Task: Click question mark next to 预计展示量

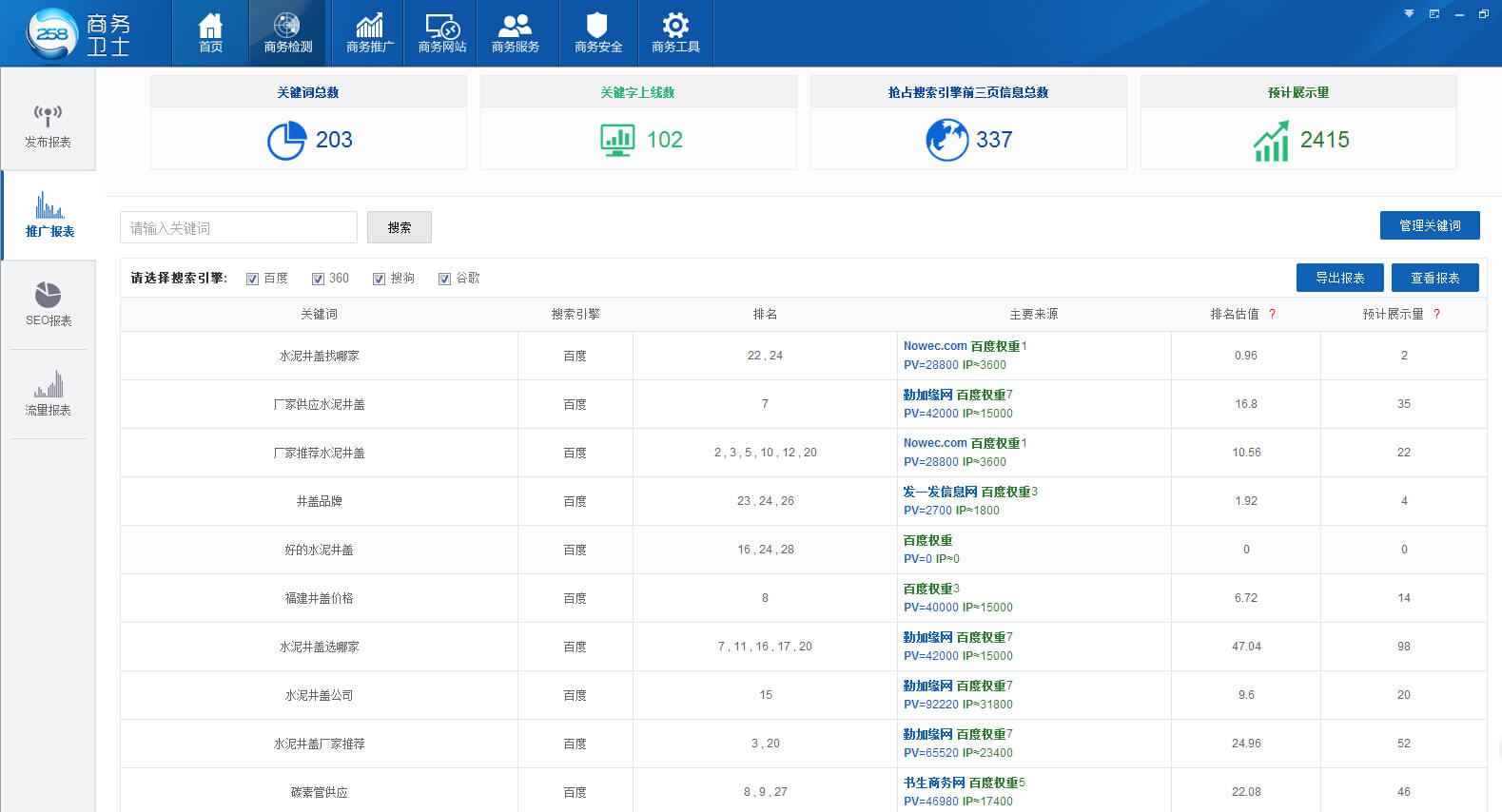Action: tap(1436, 315)
